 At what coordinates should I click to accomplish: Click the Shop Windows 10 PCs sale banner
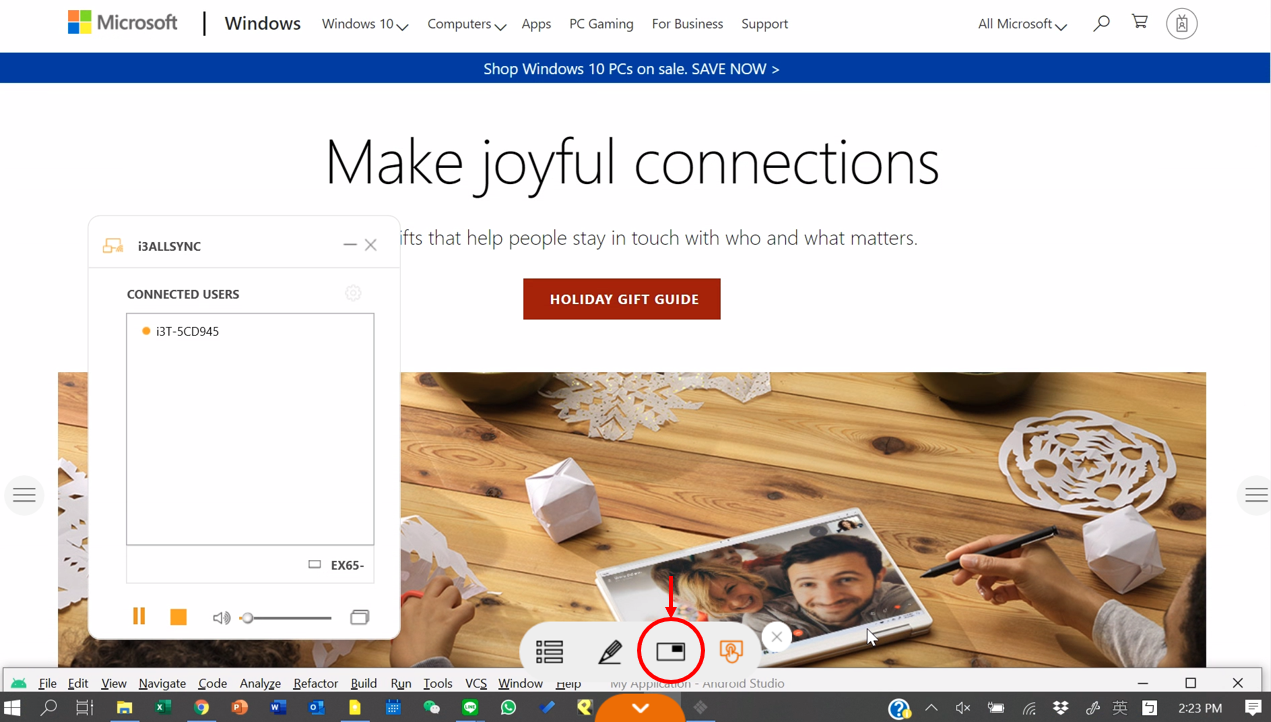(631, 69)
